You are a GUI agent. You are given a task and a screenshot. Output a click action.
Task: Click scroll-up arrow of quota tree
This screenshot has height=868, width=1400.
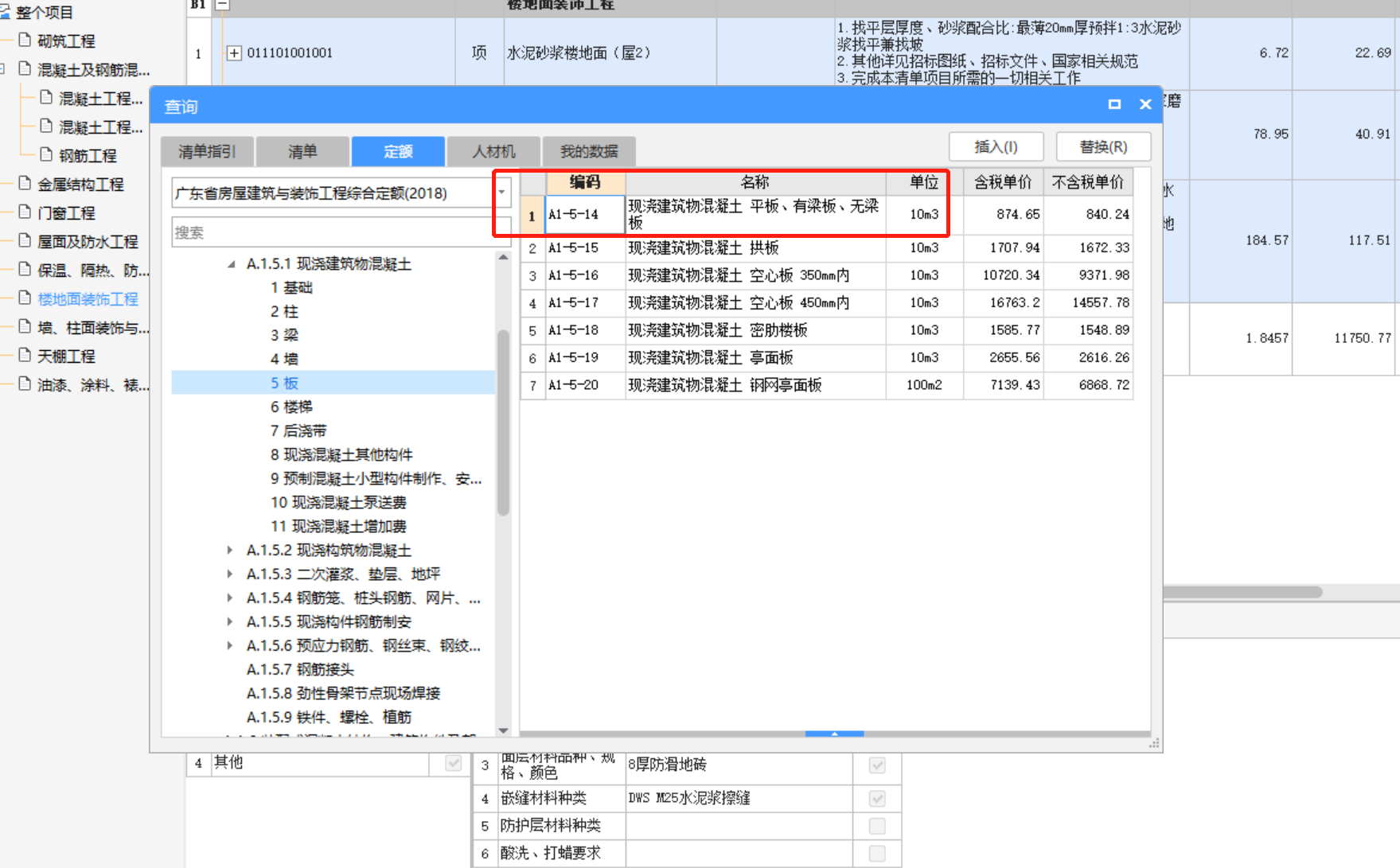coord(503,257)
